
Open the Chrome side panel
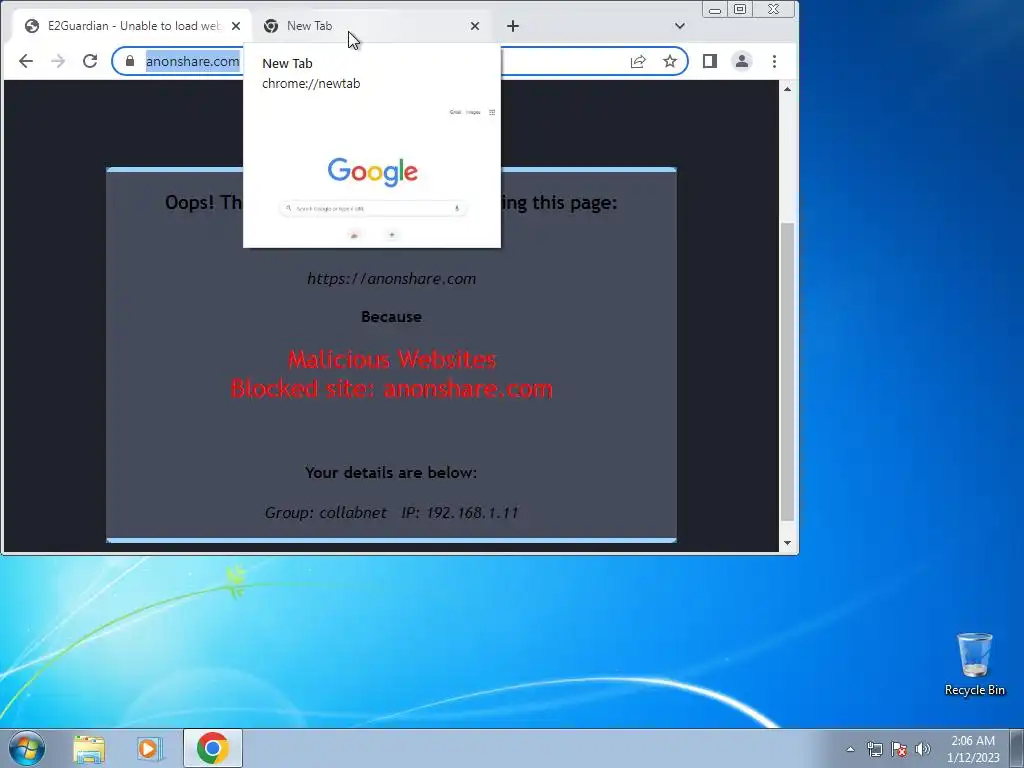(710, 61)
